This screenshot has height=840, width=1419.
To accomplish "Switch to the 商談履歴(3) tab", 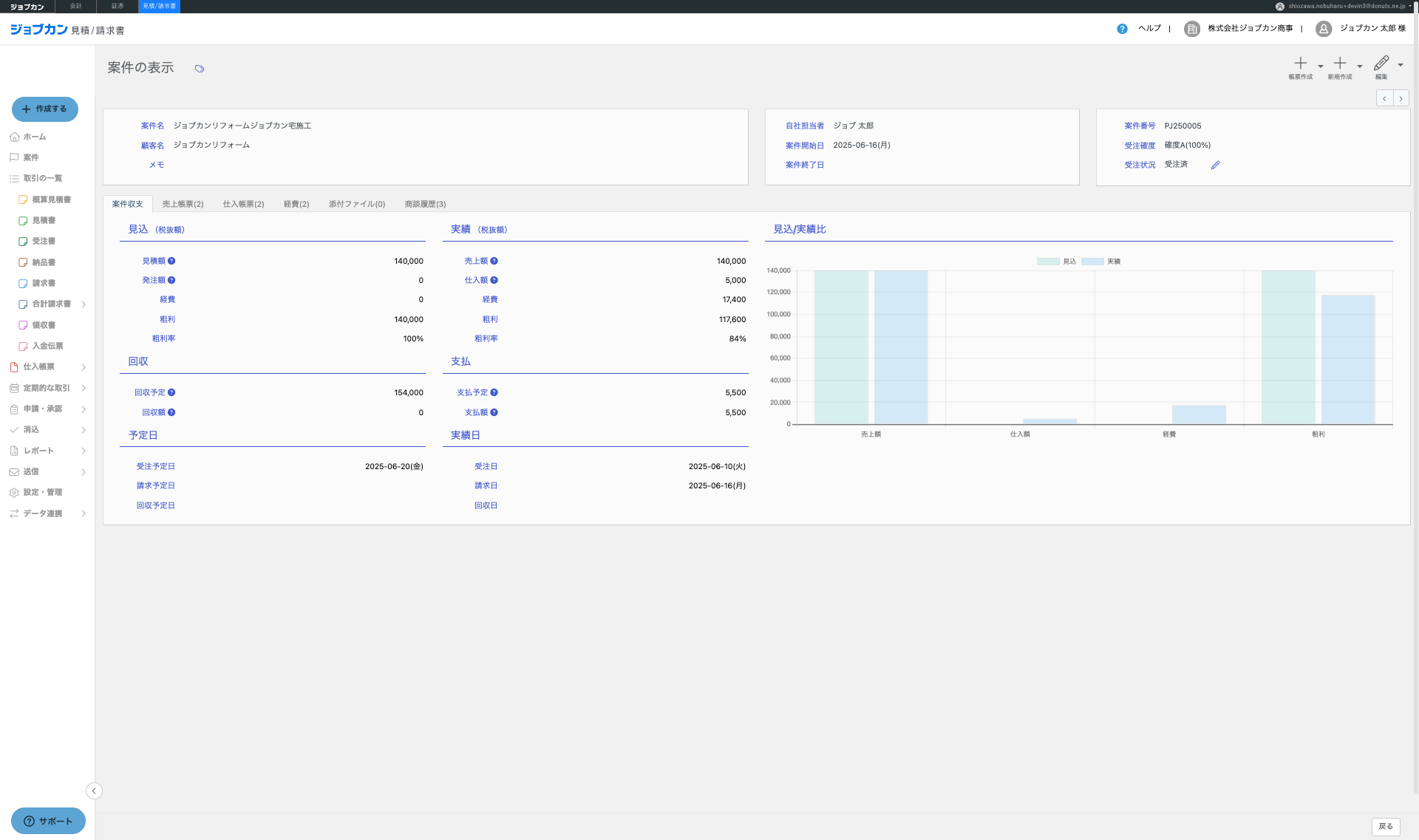I will 425,204.
